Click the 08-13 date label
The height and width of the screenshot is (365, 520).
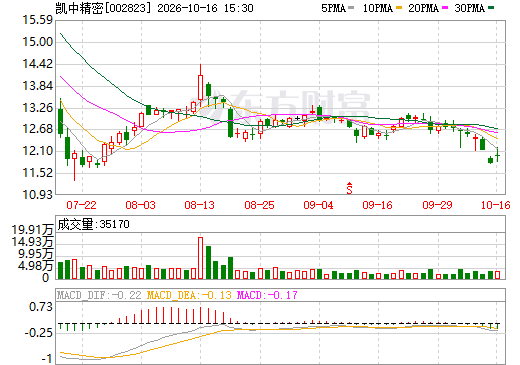pyautogui.click(x=200, y=205)
